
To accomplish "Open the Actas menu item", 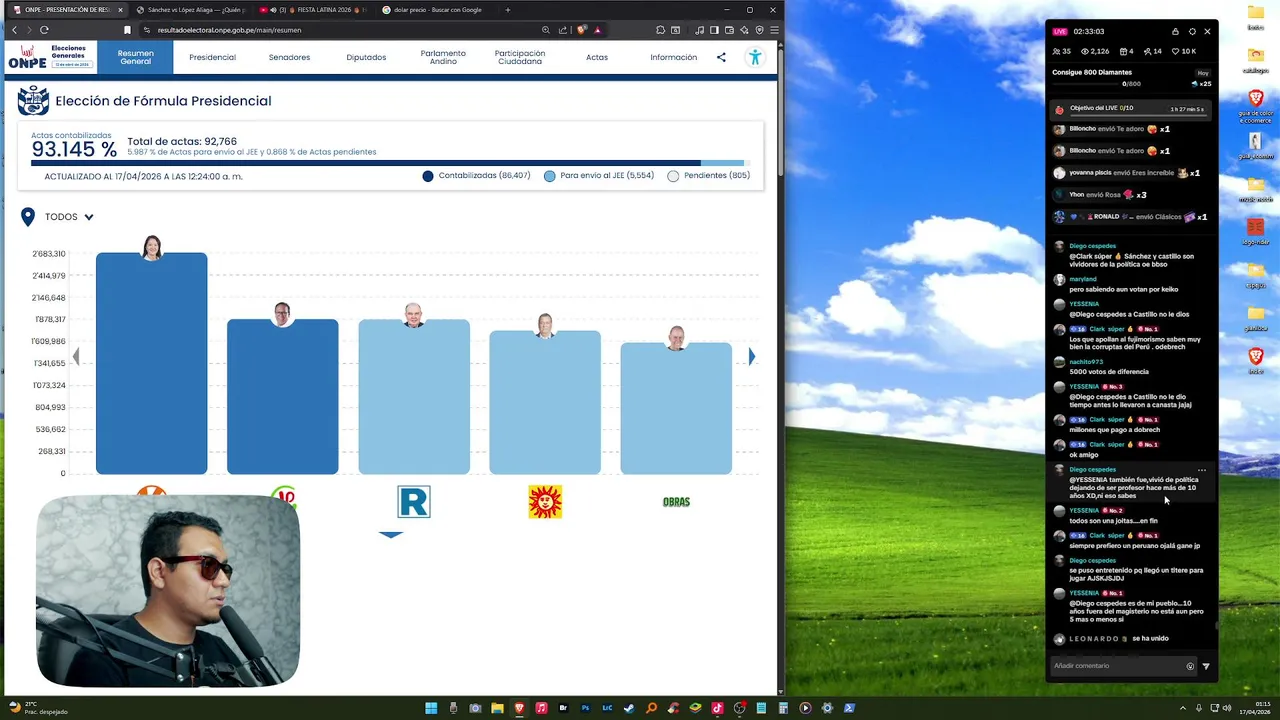I will [597, 57].
